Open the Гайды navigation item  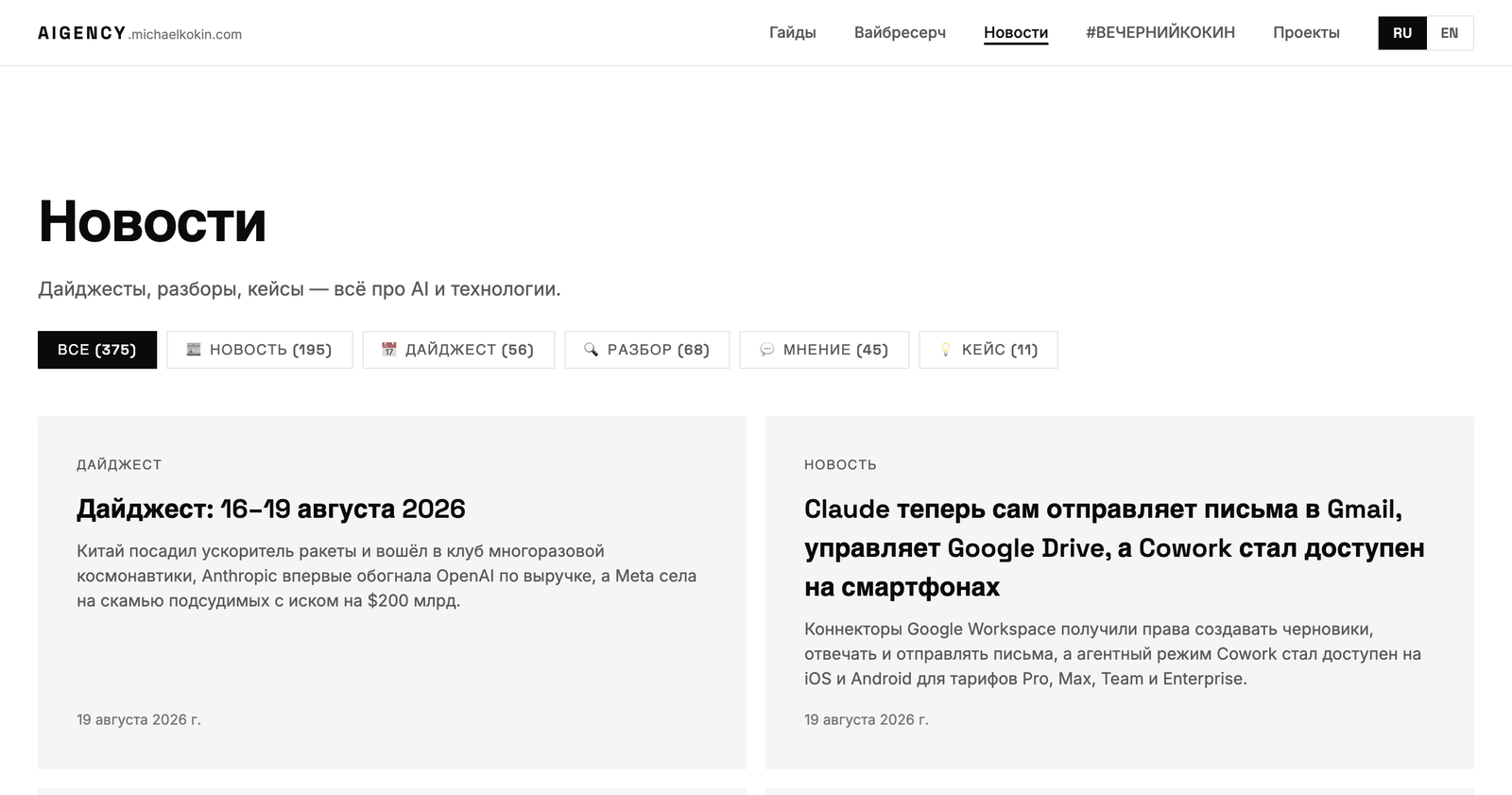(792, 32)
